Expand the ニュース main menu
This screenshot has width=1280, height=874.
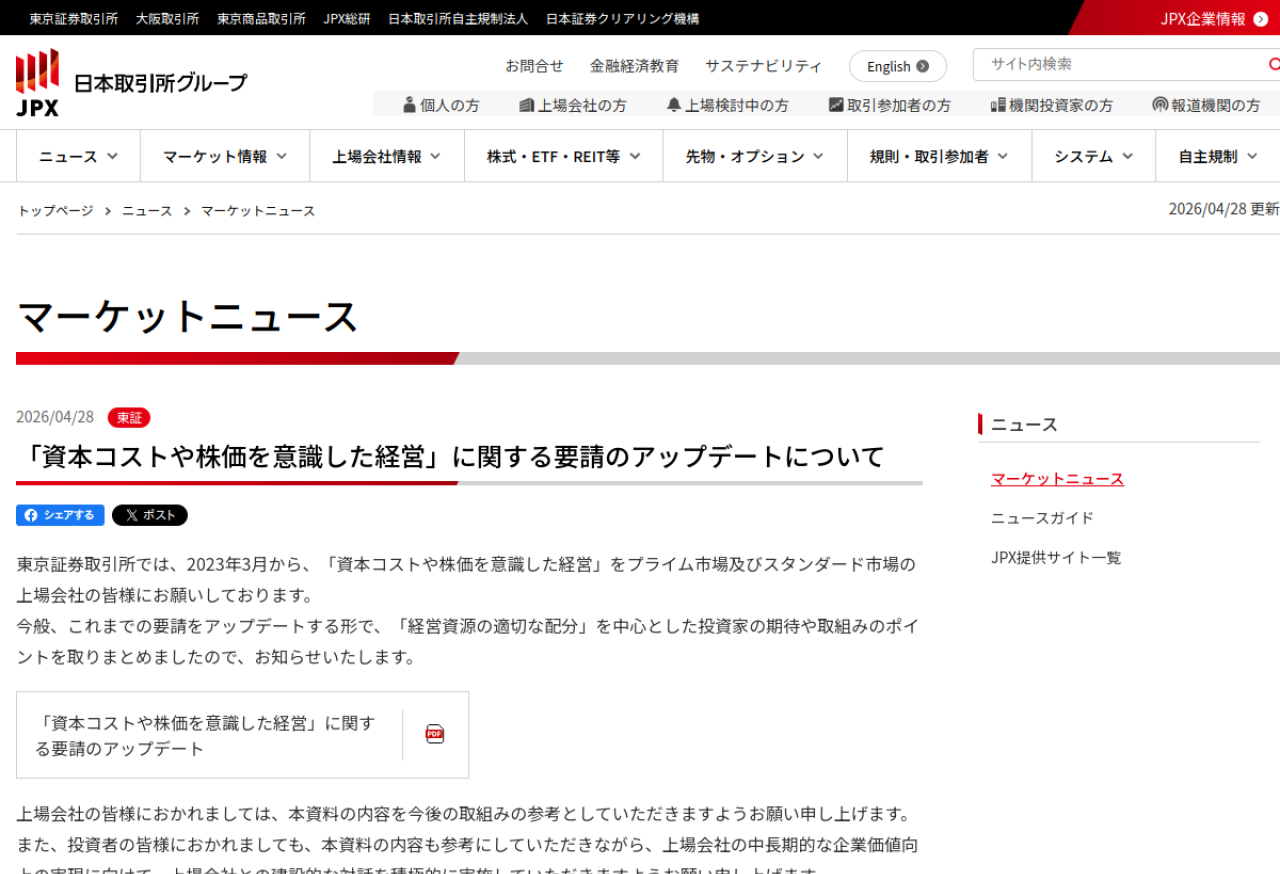click(x=78, y=156)
